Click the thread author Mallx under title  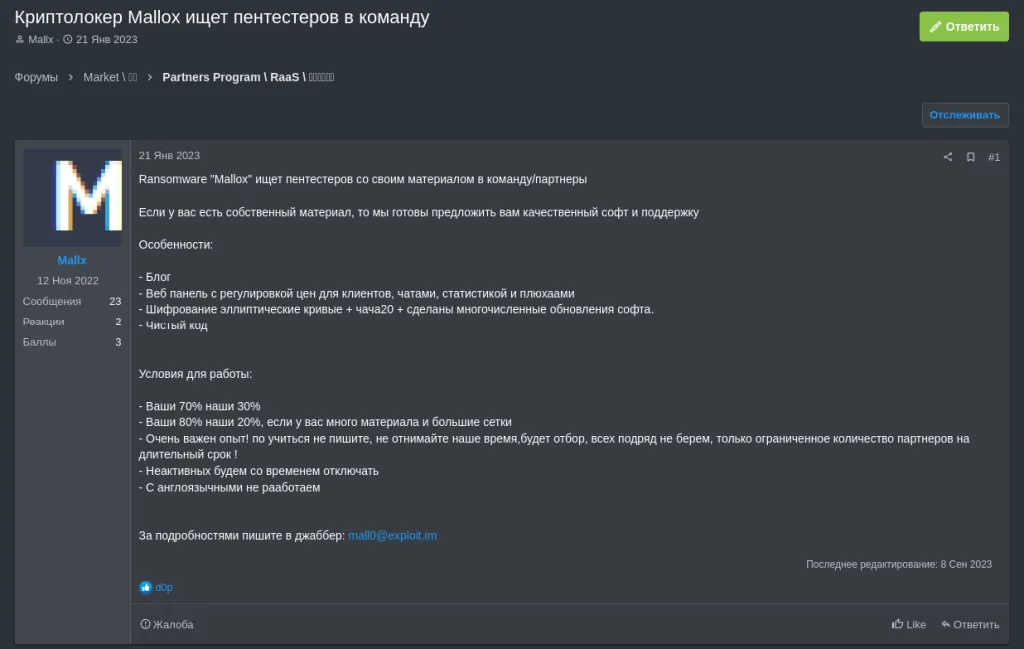(x=40, y=39)
